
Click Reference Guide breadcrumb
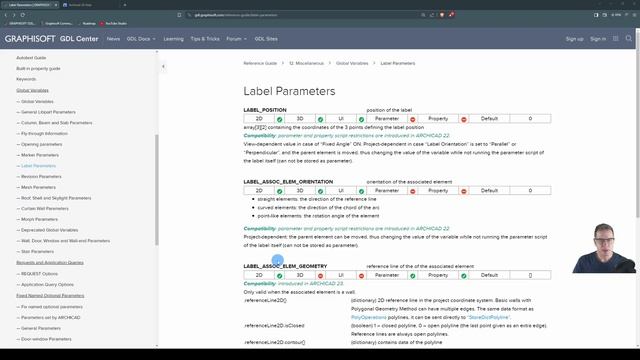[x=260, y=63]
